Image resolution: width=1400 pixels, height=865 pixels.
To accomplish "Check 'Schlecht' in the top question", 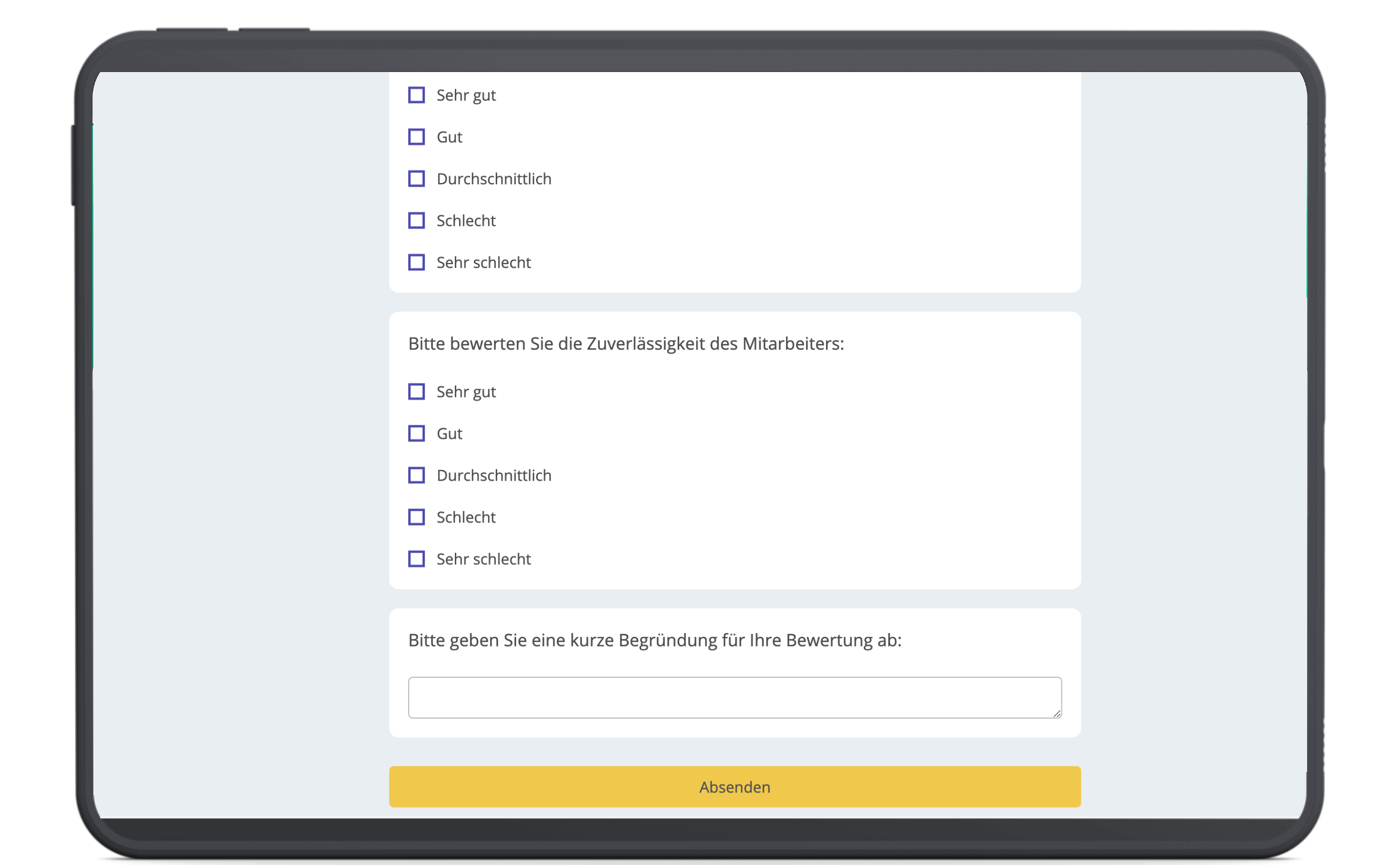I will click(416, 220).
